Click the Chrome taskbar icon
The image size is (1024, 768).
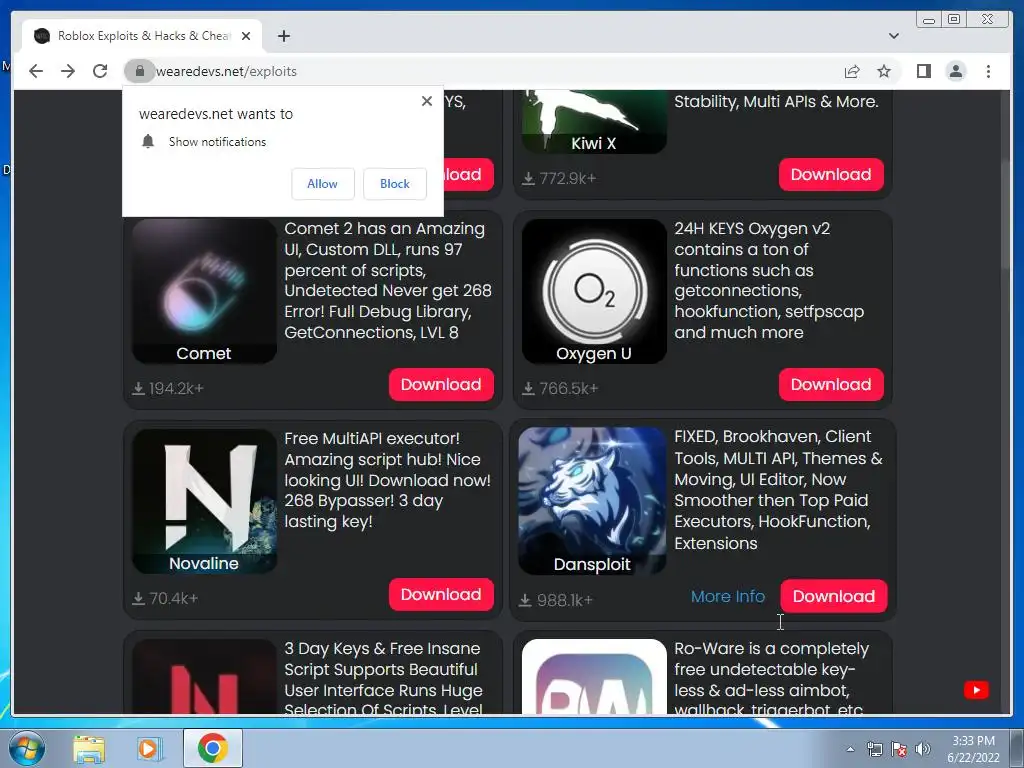tap(212, 748)
